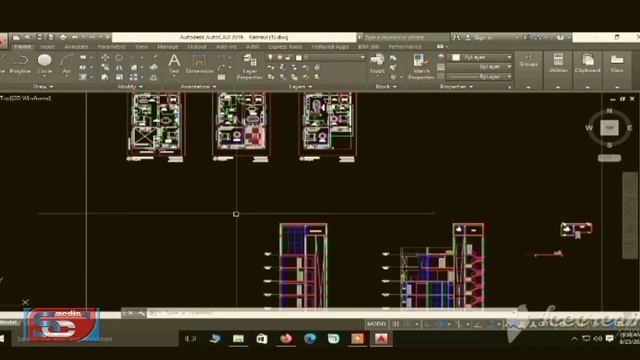This screenshot has height=360, width=640.
Task: Open Microsoft Edge from taskbar
Action: 310,338
